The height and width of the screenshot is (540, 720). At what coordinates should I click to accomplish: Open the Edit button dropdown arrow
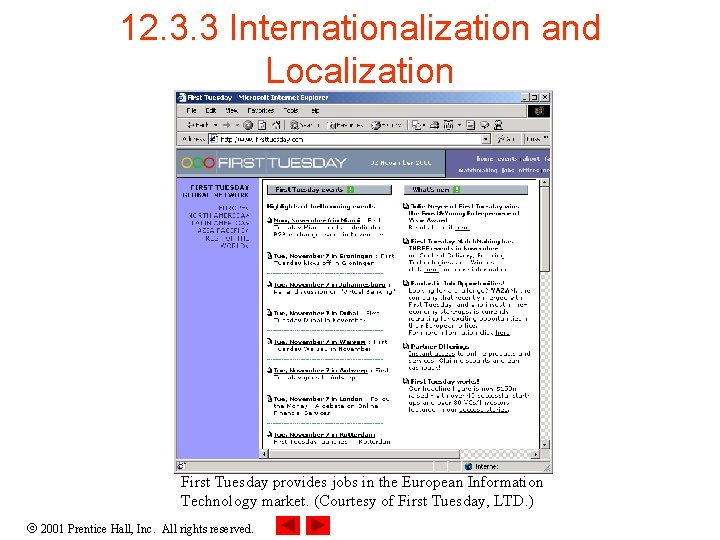(459, 125)
